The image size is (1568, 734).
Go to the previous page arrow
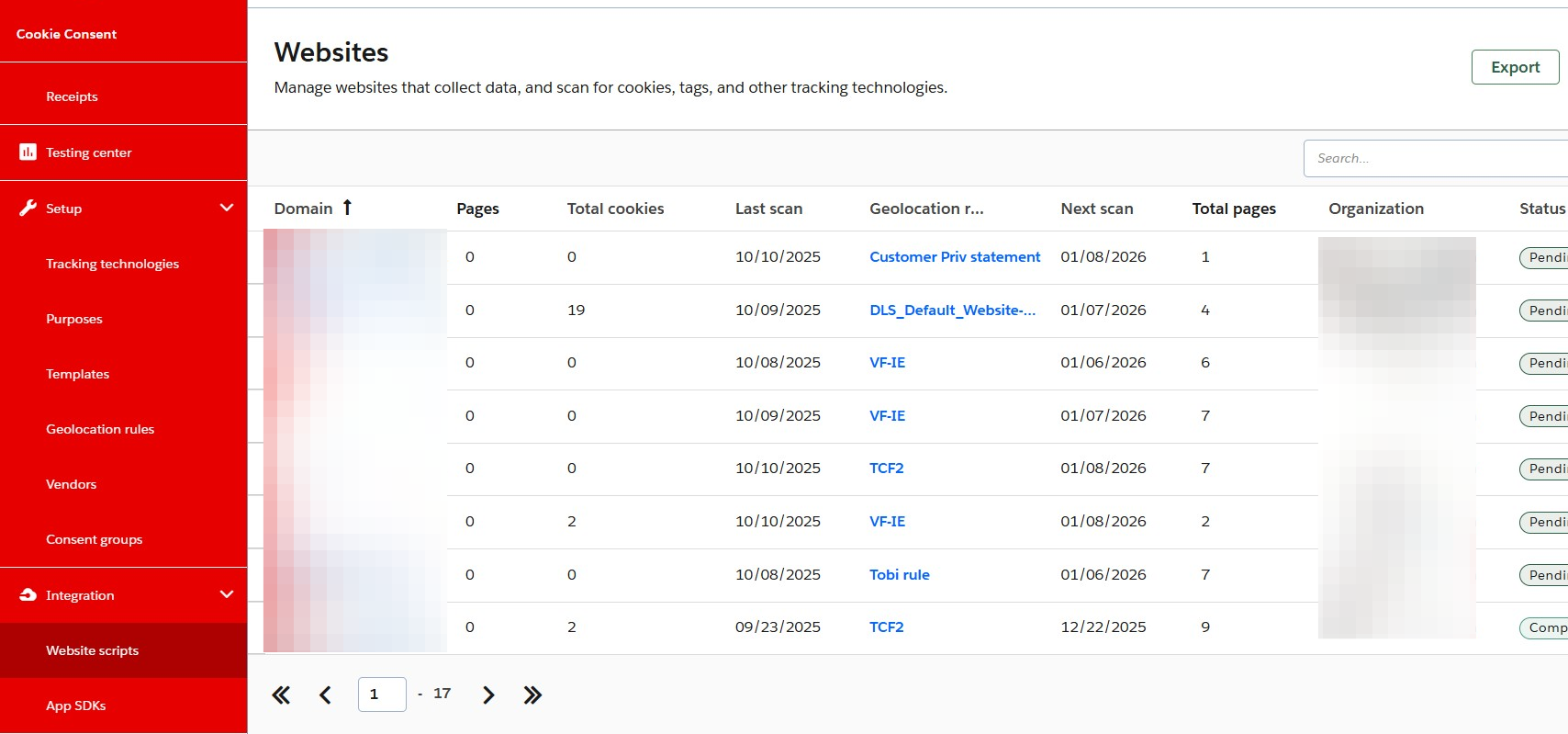pos(325,695)
